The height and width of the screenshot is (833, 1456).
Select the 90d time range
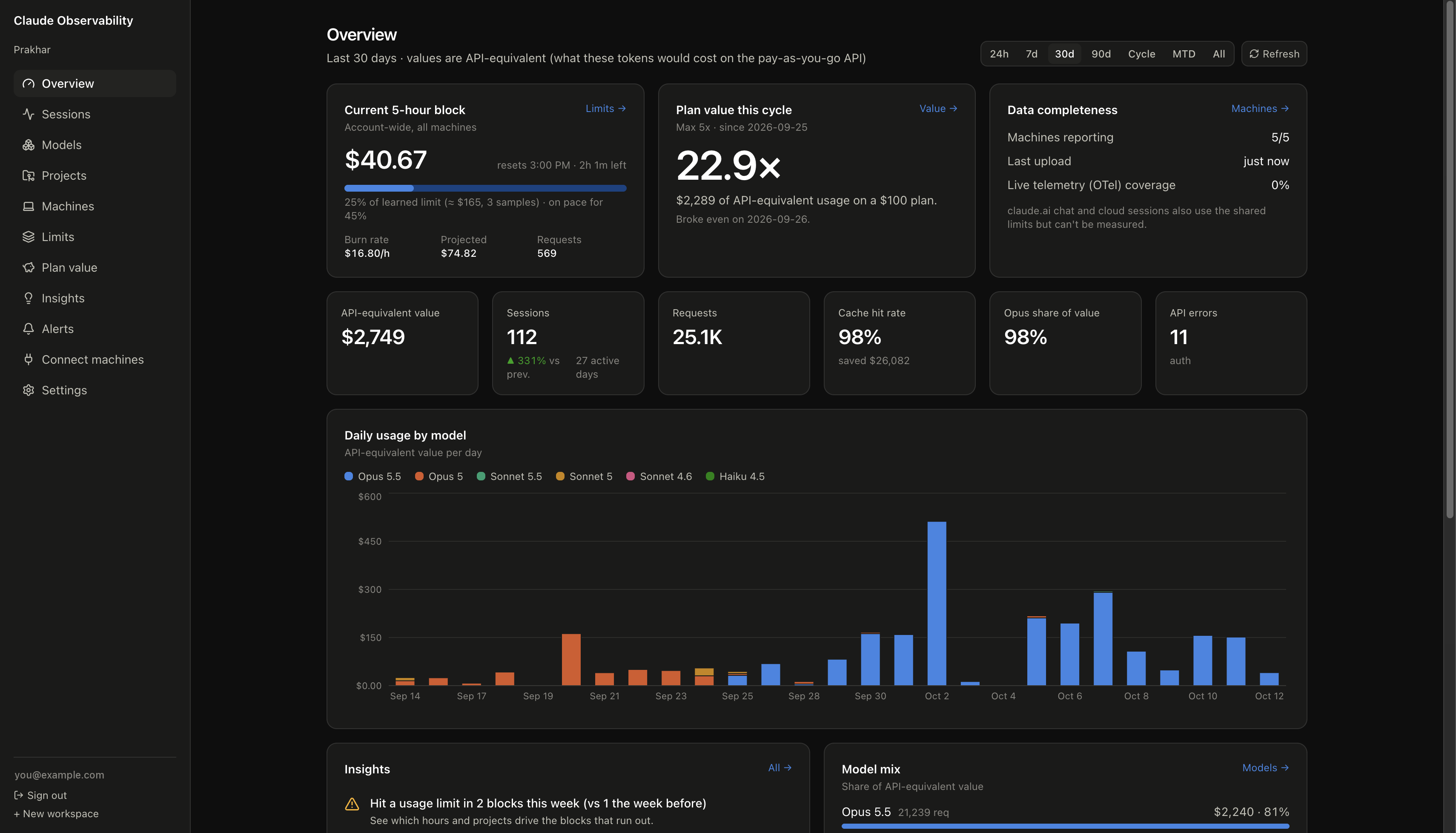[1101, 54]
